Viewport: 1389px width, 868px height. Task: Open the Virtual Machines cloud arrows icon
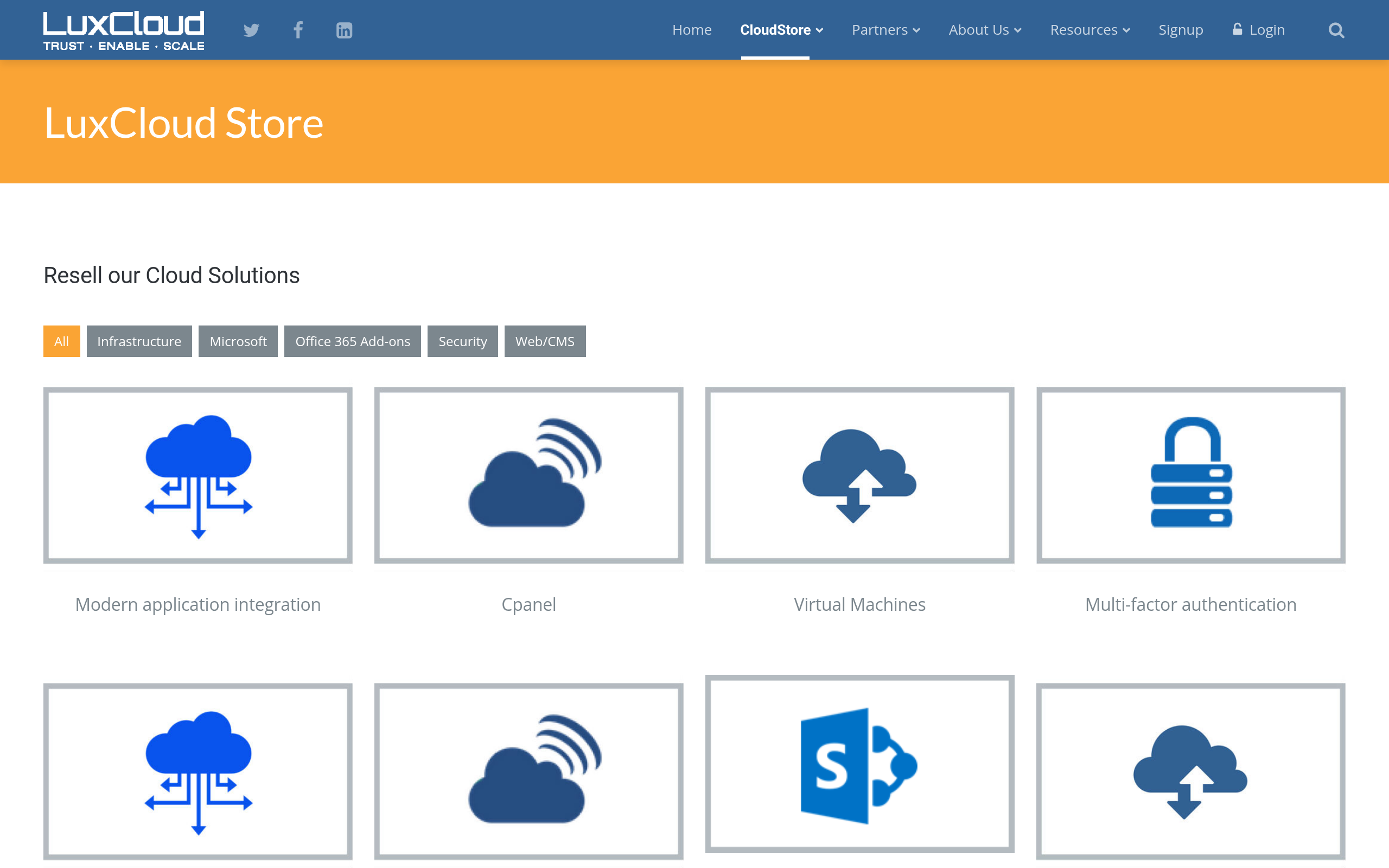pos(859,475)
